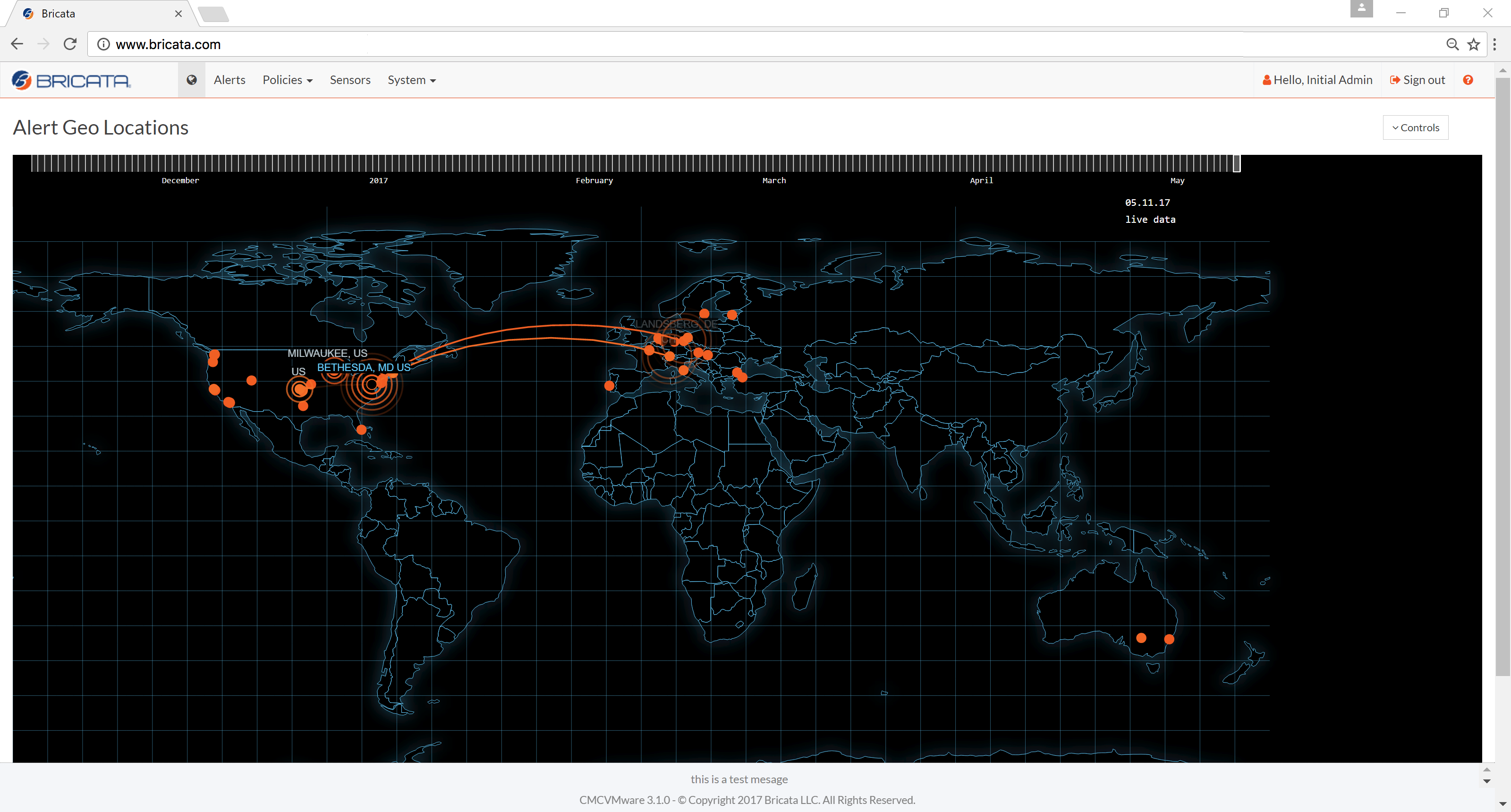Click the zoom magnifier icon in address bar
Image resolution: width=1511 pixels, height=812 pixels.
pyautogui.click(x=1452, y=44)
